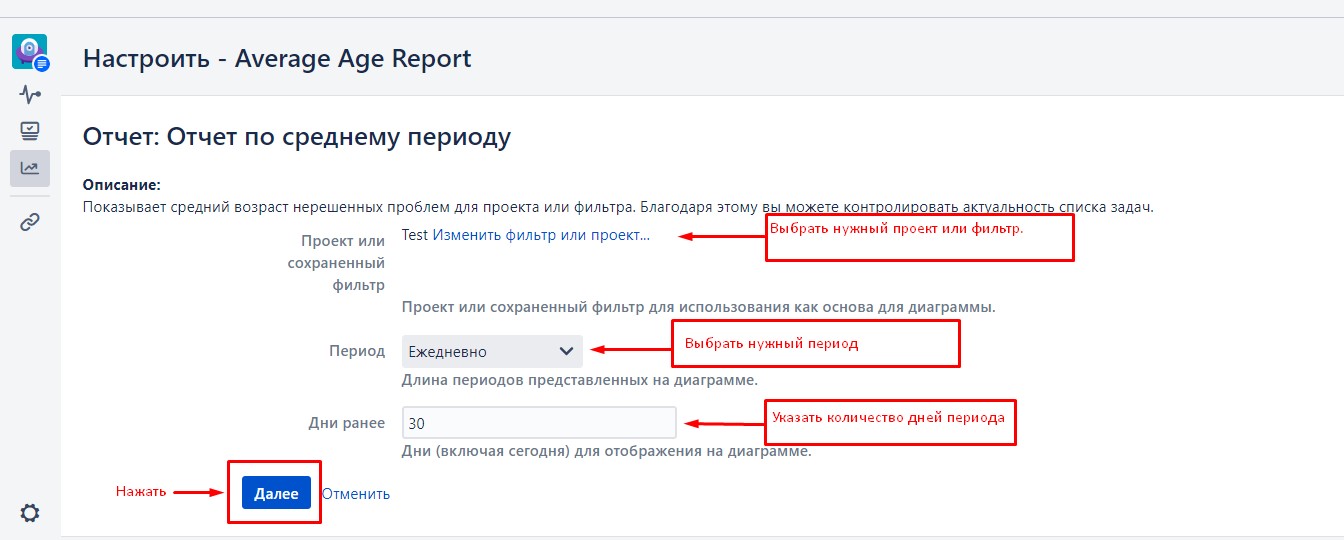The width and height of the screenshot is (1344, 540).
Task: Click hint about проект как основа для диаграммы
Action: click(699, 307)
